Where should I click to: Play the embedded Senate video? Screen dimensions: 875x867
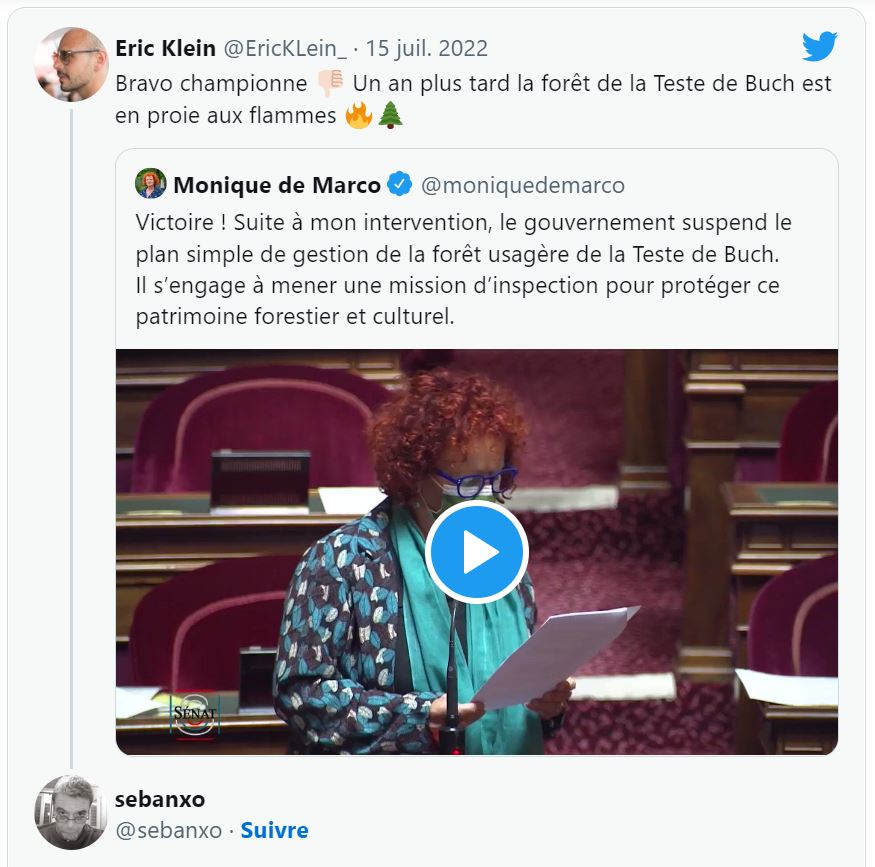point(477,552)
